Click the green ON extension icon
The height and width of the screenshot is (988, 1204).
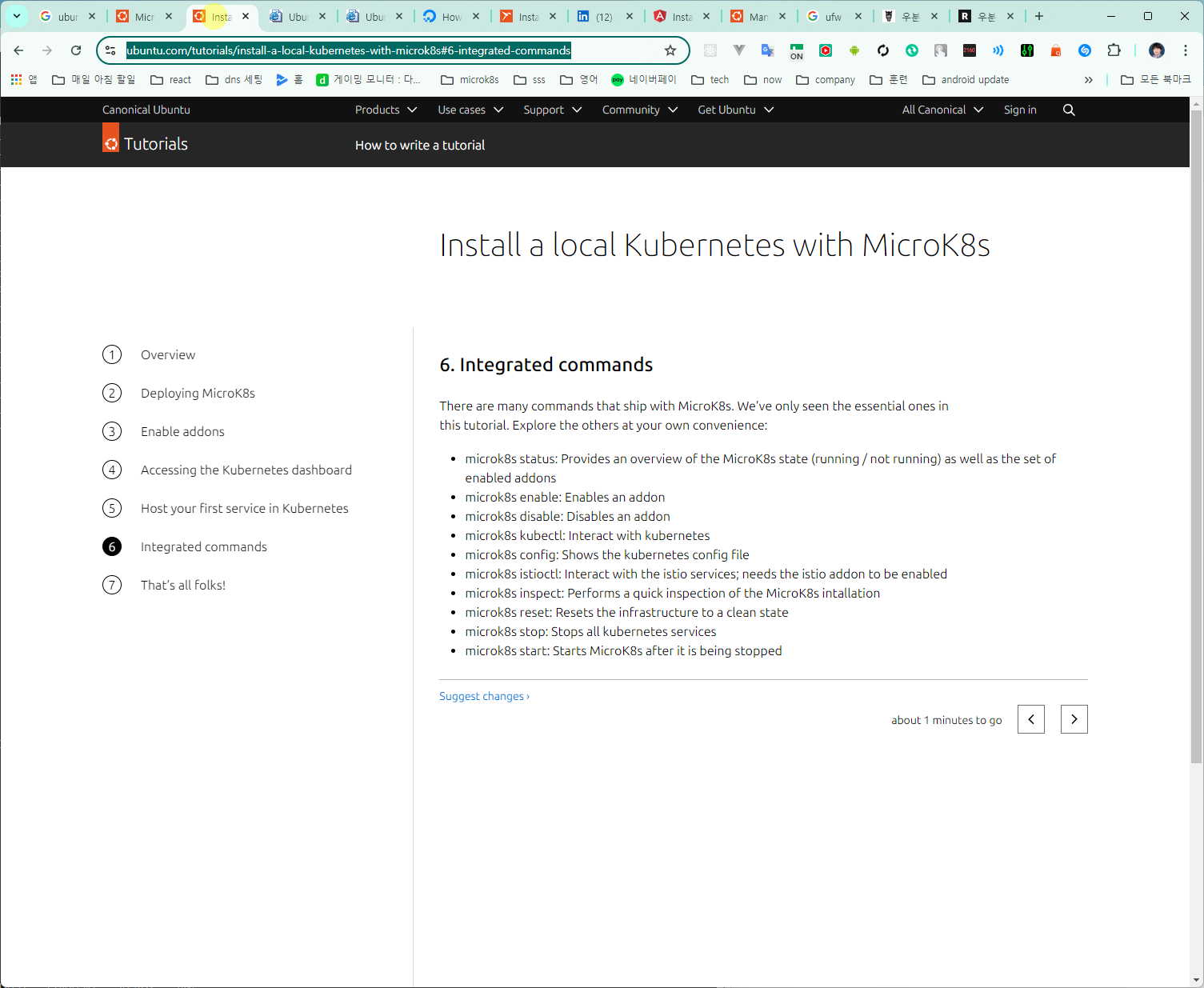coord(797,51)
